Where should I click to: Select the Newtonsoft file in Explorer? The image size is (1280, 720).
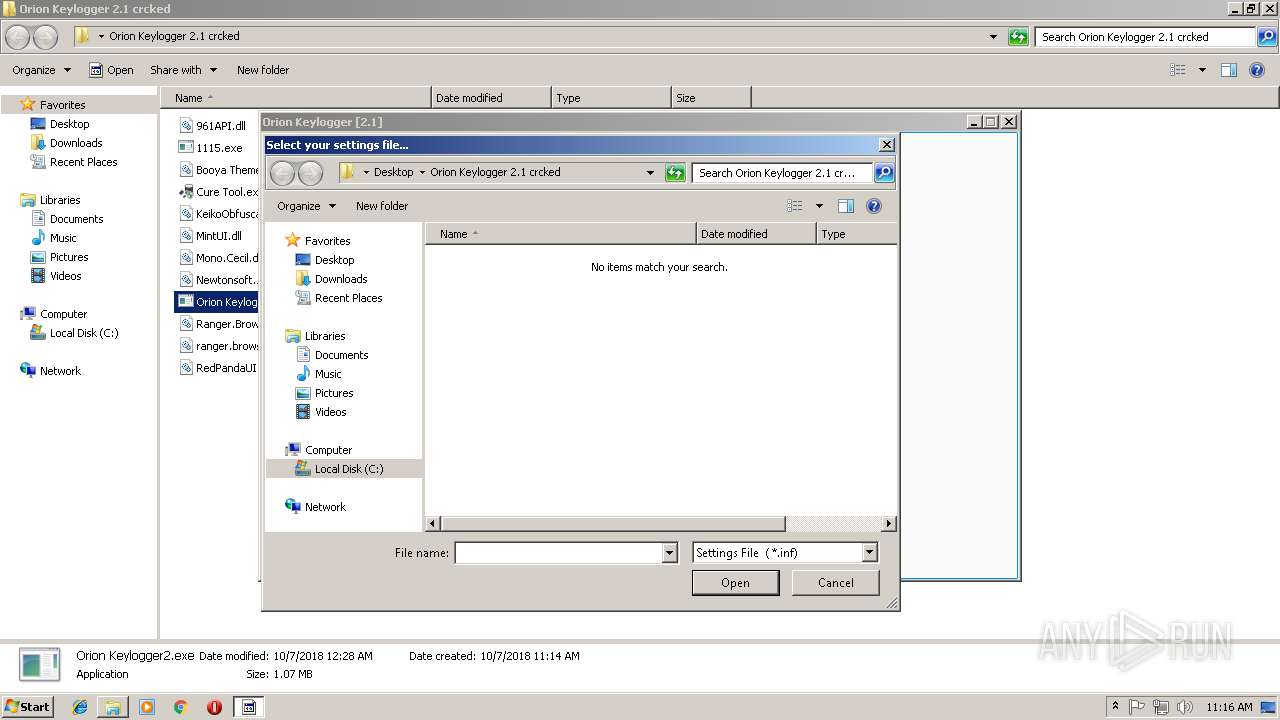click(218, 280)
